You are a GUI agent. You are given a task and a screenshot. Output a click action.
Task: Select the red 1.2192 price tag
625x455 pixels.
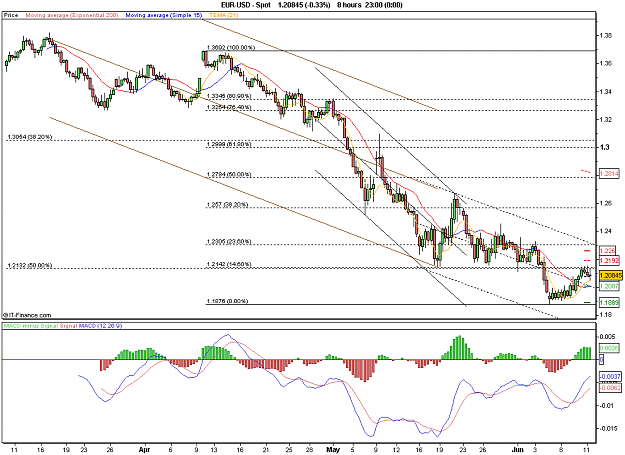coord(609,261)
